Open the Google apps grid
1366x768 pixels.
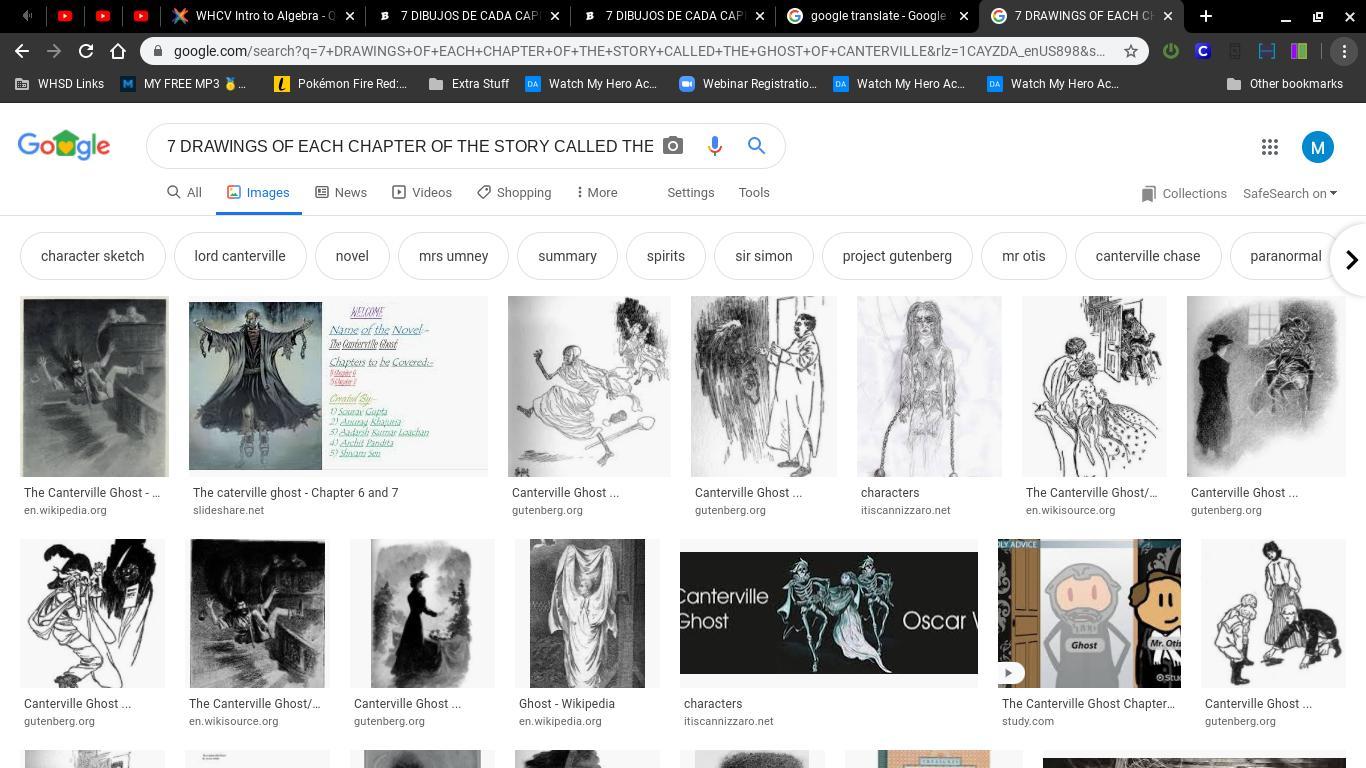pos(1270,147)
